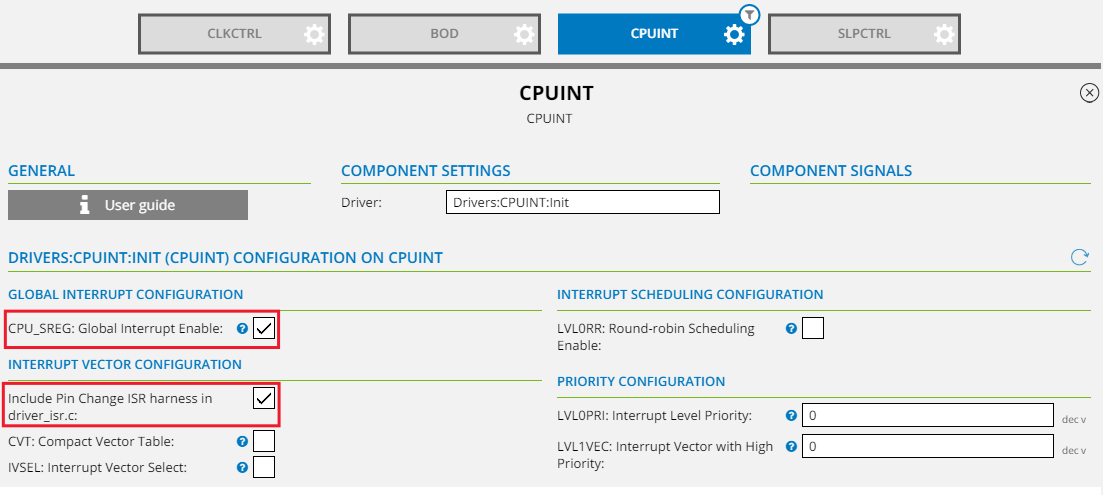Open the CPUINT gear settings icon
1103x495 pixels.
(734, 34)
